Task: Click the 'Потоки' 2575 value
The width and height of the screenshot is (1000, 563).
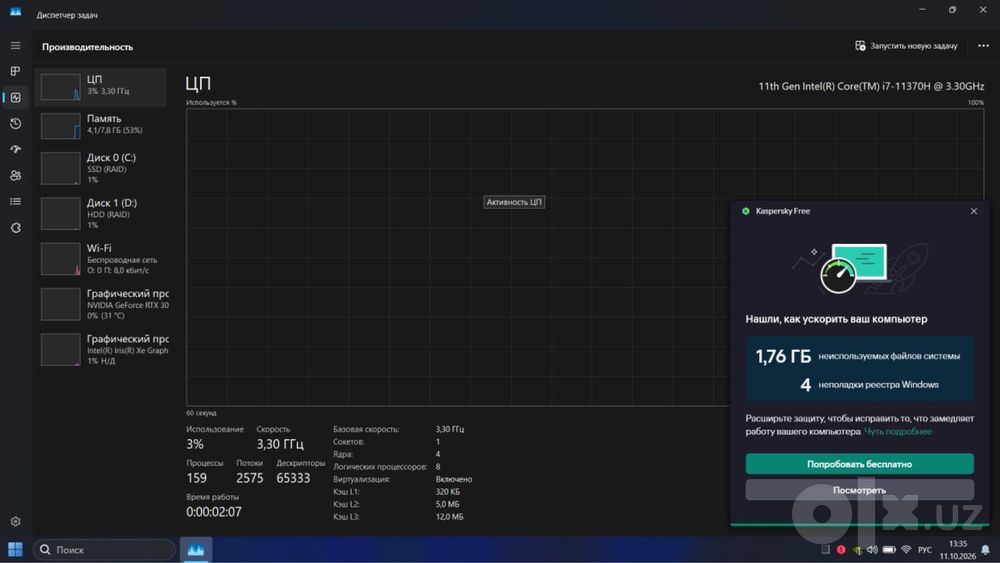Action: pyautogui.click(x=249, y=478)
